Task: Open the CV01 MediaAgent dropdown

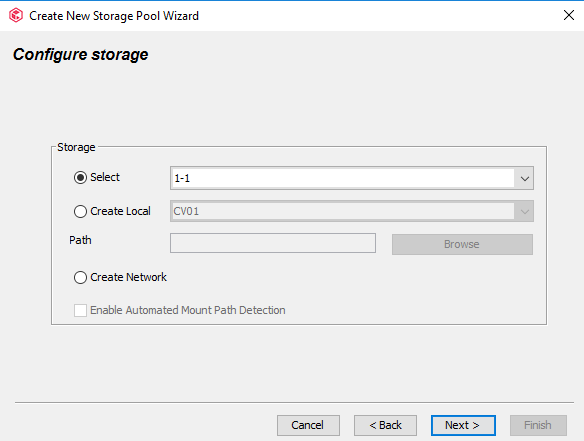Action: tap(352, 211)
